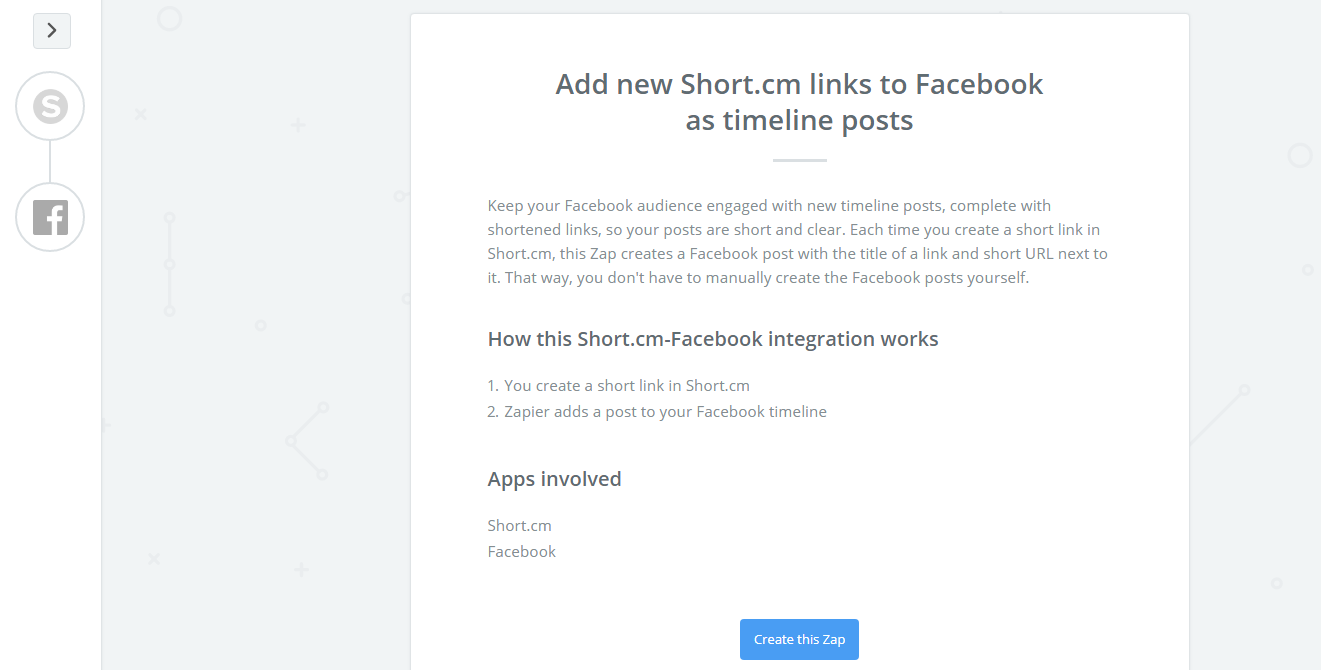Collapse the sidebar using the chevron control
The width and height of the screenshot is (1321, 670).
coord(51,31)
